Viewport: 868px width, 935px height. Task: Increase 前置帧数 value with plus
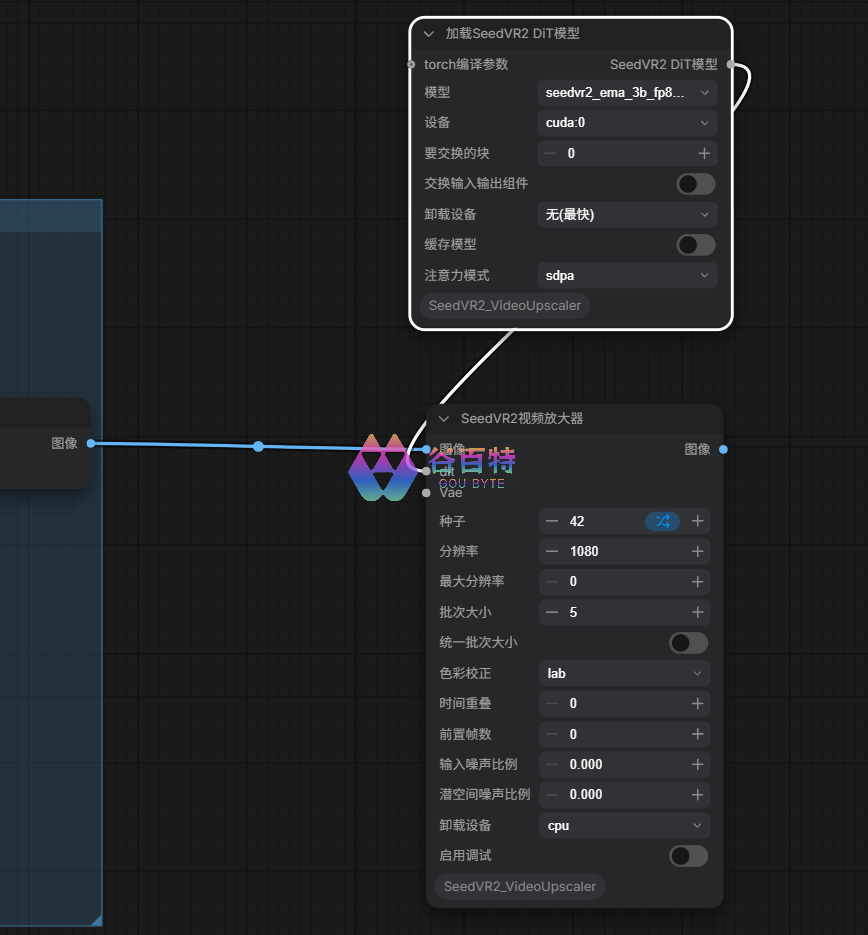(x=698, y=734)
